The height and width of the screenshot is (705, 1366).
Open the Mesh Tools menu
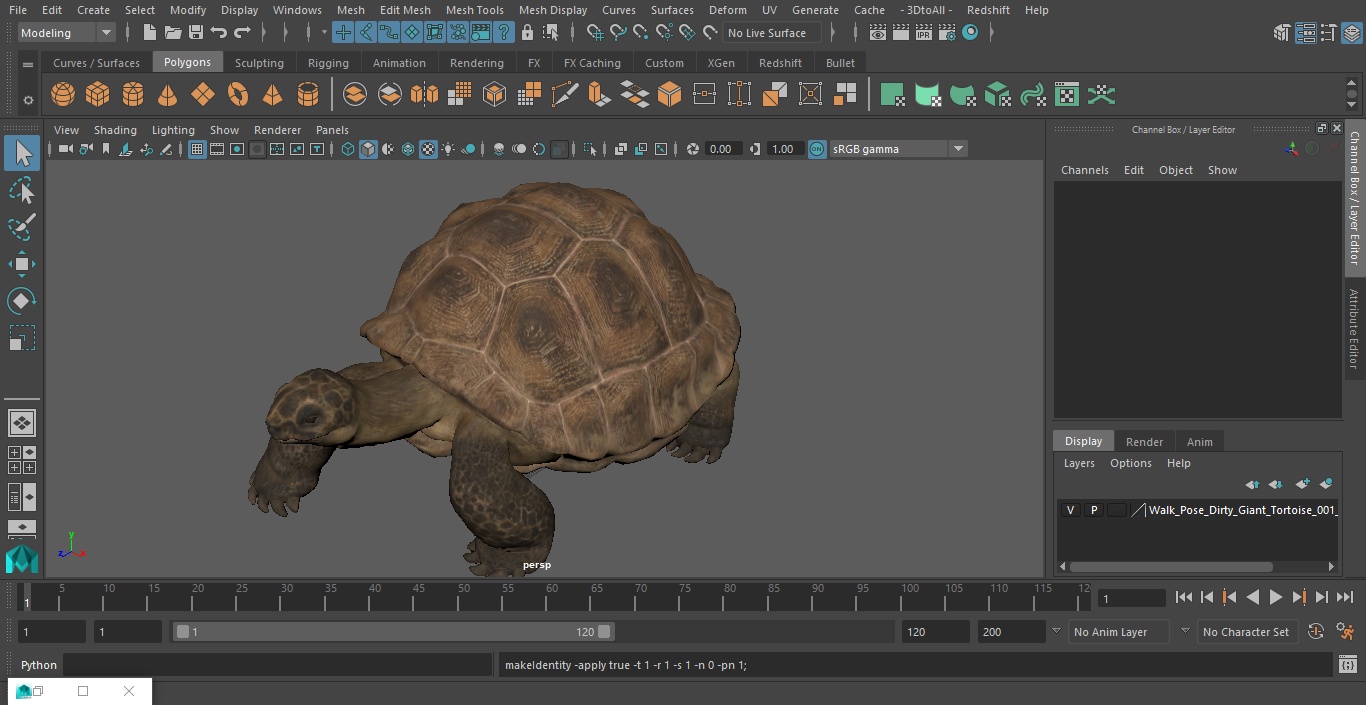point(474,10)
